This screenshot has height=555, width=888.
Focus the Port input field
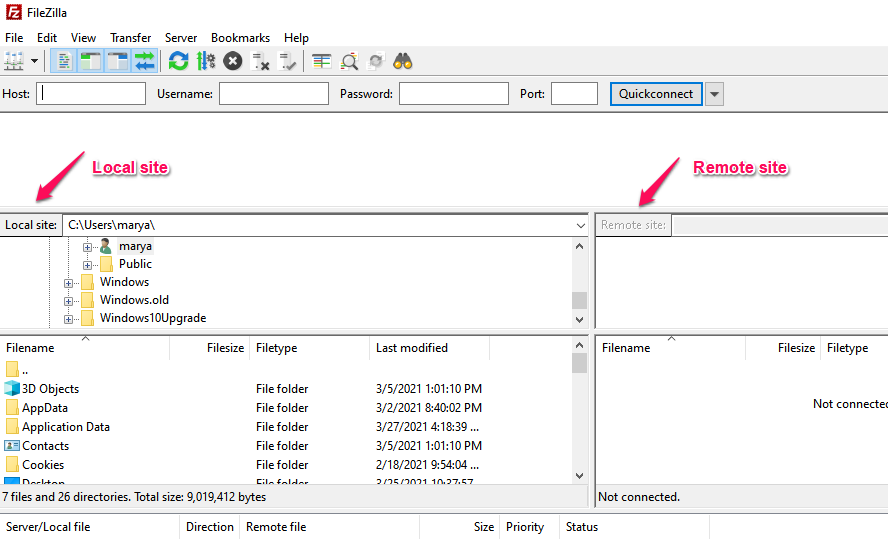[x=574, y=94]
